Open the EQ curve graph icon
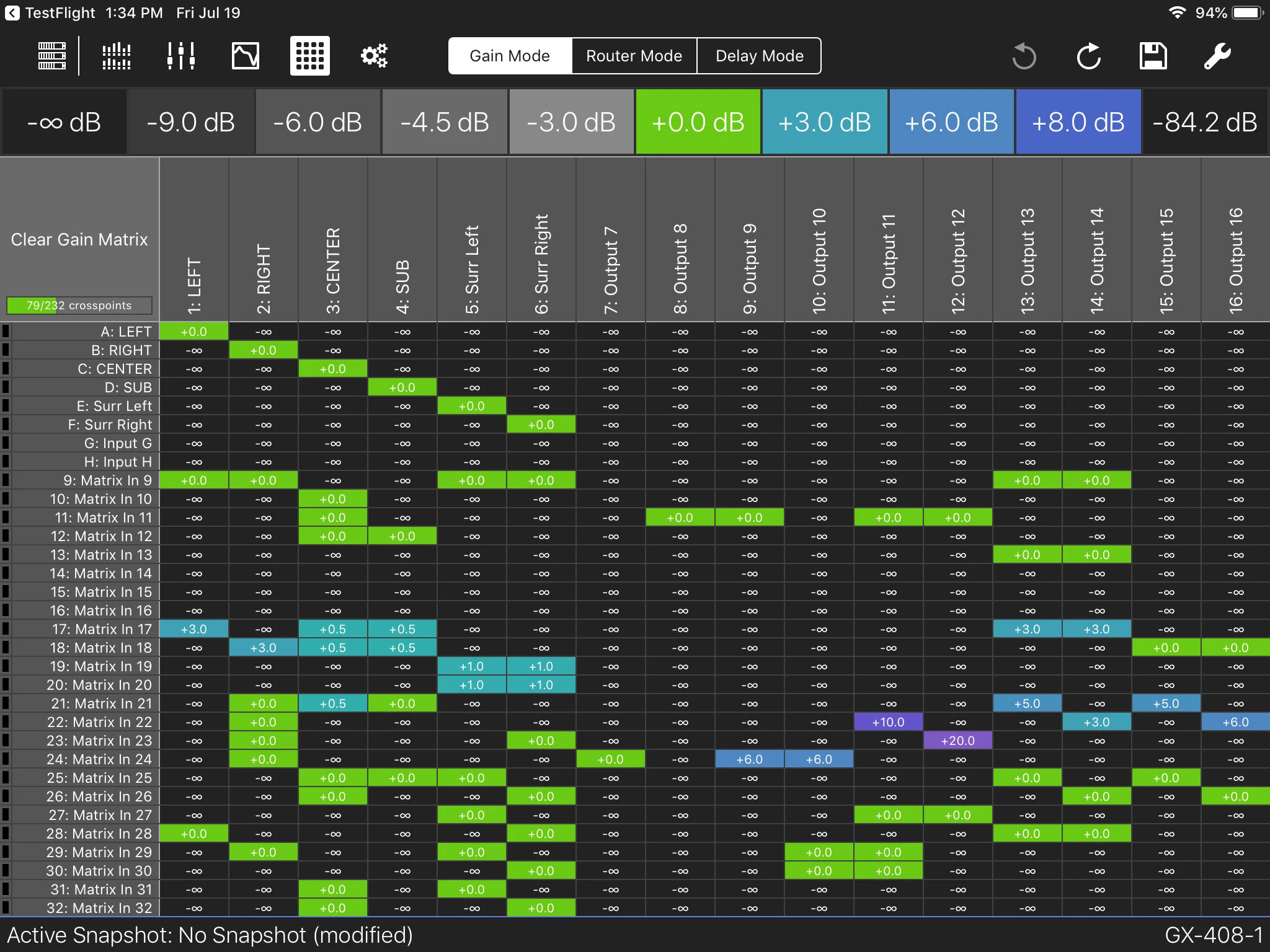This screenshot has height=952, width=1270. pos(245,56)
